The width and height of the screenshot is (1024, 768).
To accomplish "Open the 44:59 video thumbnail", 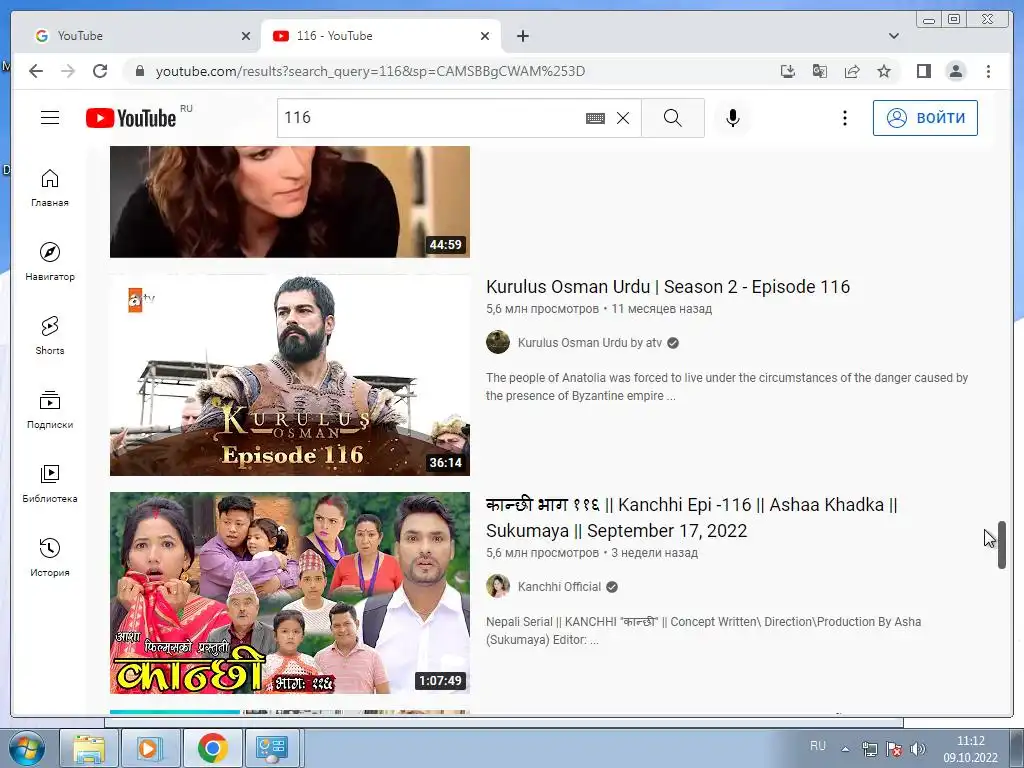I will (x=290, y=202).
